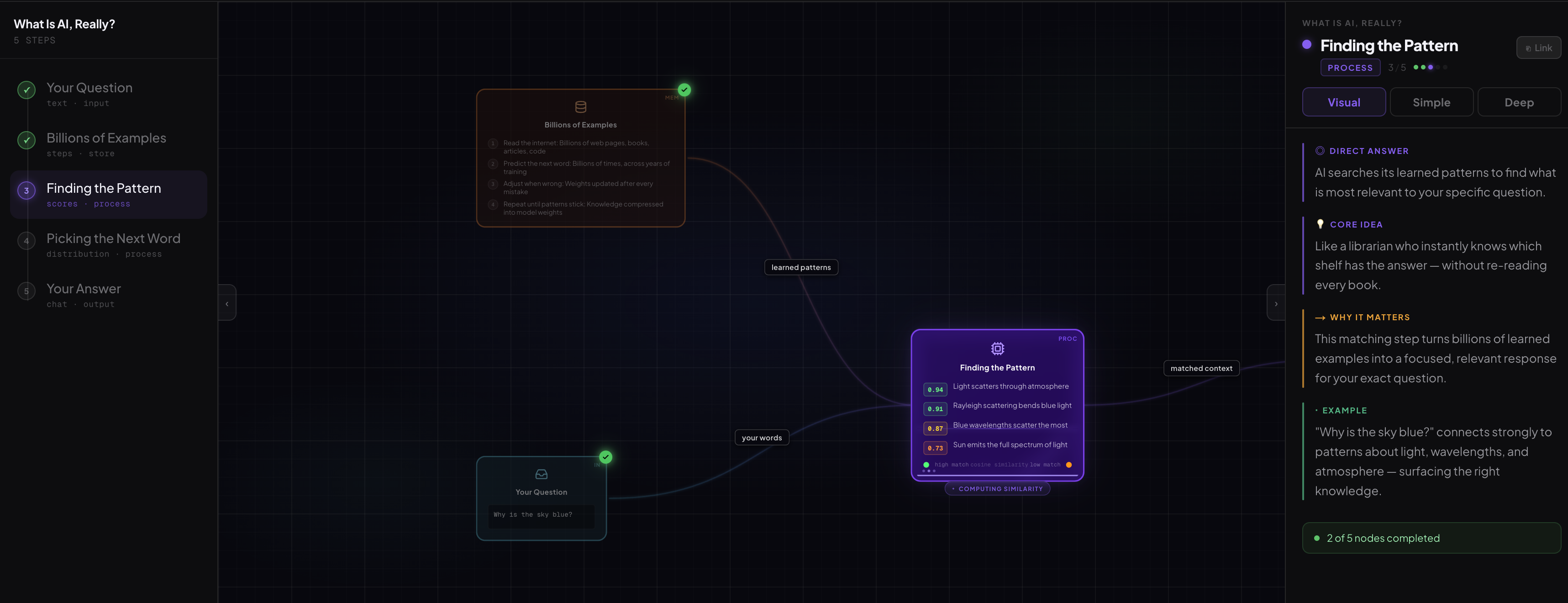Image resolution: width=1568 pixels, height=603 pixels.
Task: Click the CORE IDEA section heading
Action: pos(1356,224)
